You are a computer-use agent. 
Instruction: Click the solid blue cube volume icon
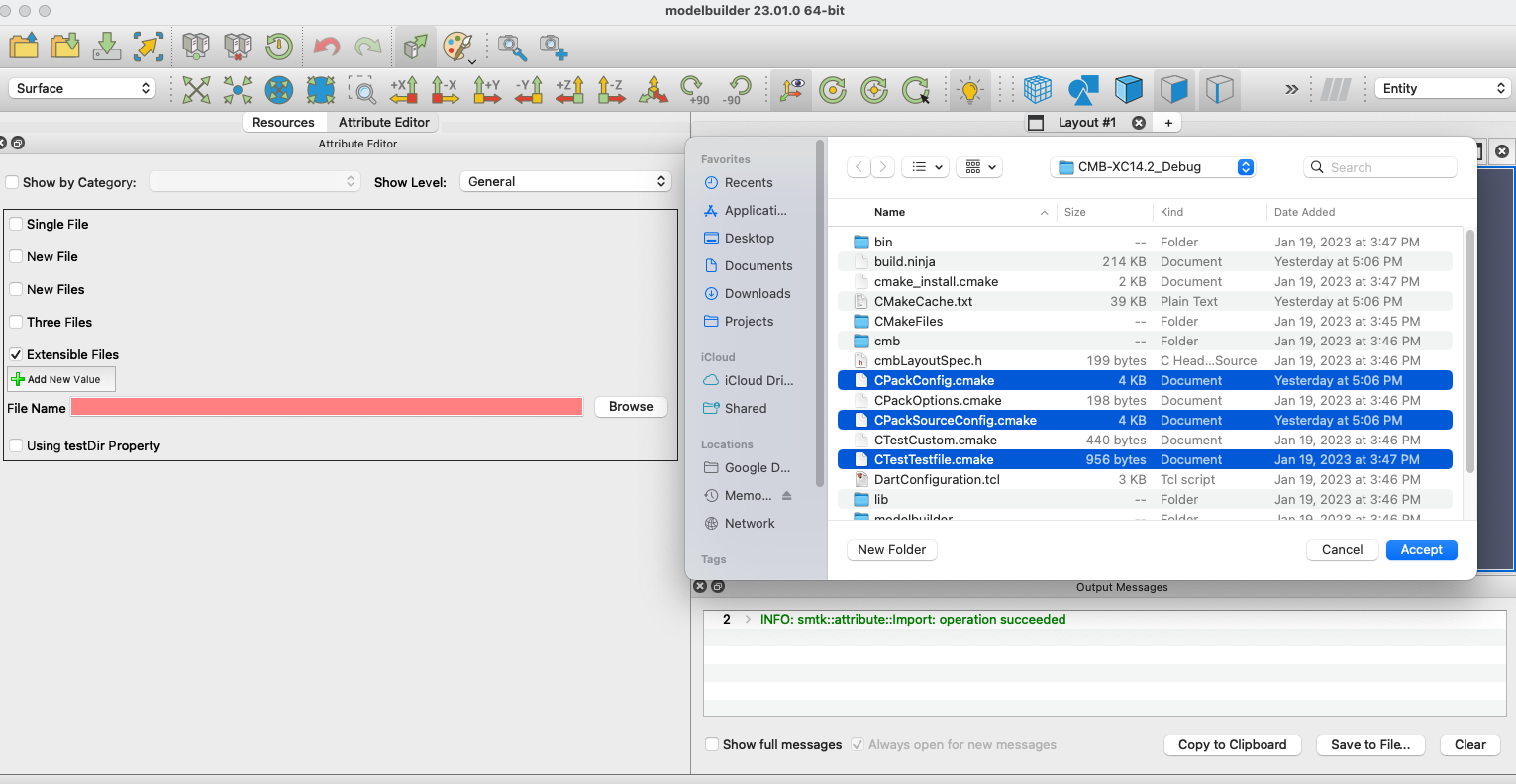1129,90
